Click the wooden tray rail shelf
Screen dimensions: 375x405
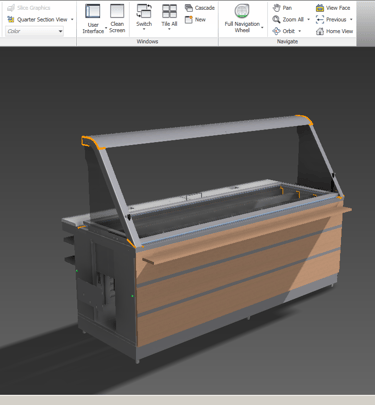(x=247, y=235)
